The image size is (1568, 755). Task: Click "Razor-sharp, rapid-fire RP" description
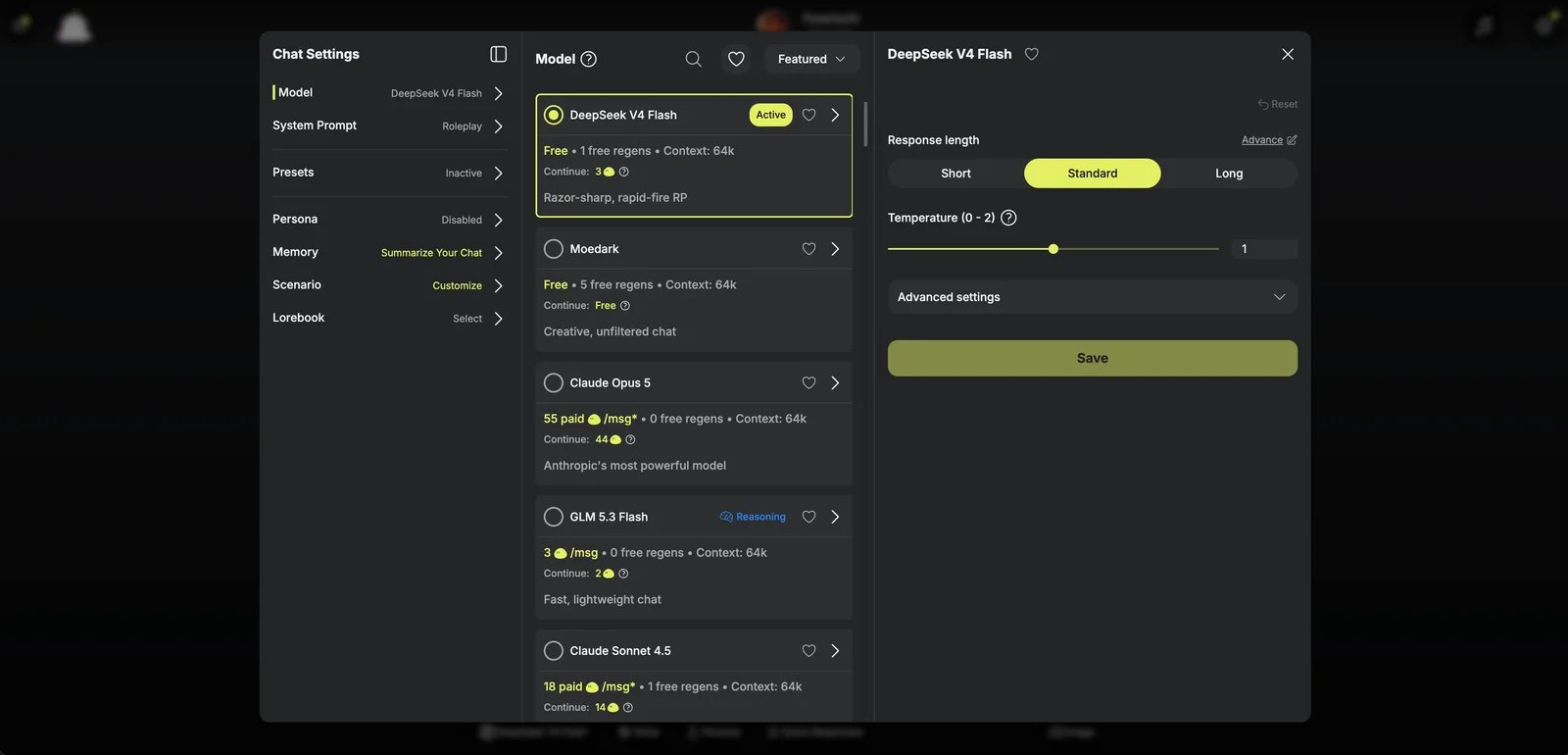(615, 198)
